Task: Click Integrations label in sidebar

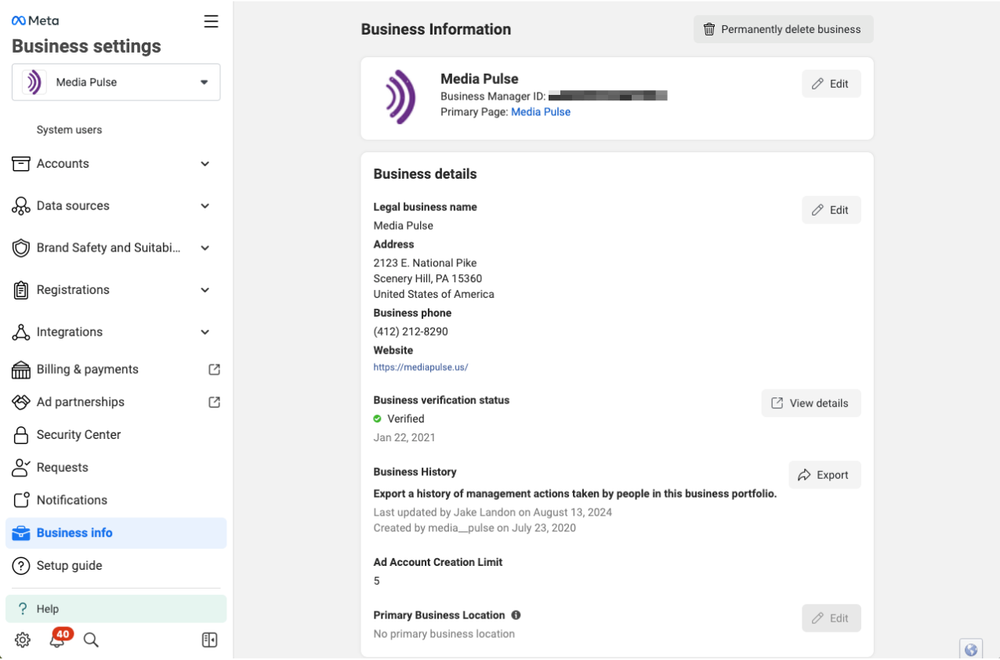Action: pos(69,332)
